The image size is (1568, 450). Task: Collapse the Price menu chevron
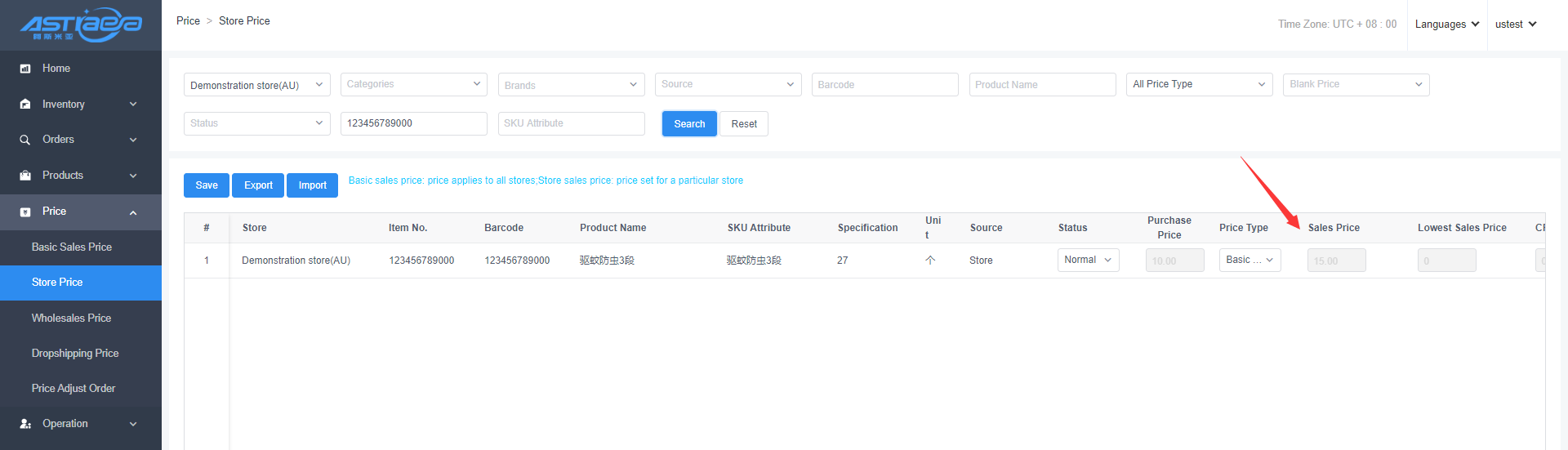tap(133, 212)
